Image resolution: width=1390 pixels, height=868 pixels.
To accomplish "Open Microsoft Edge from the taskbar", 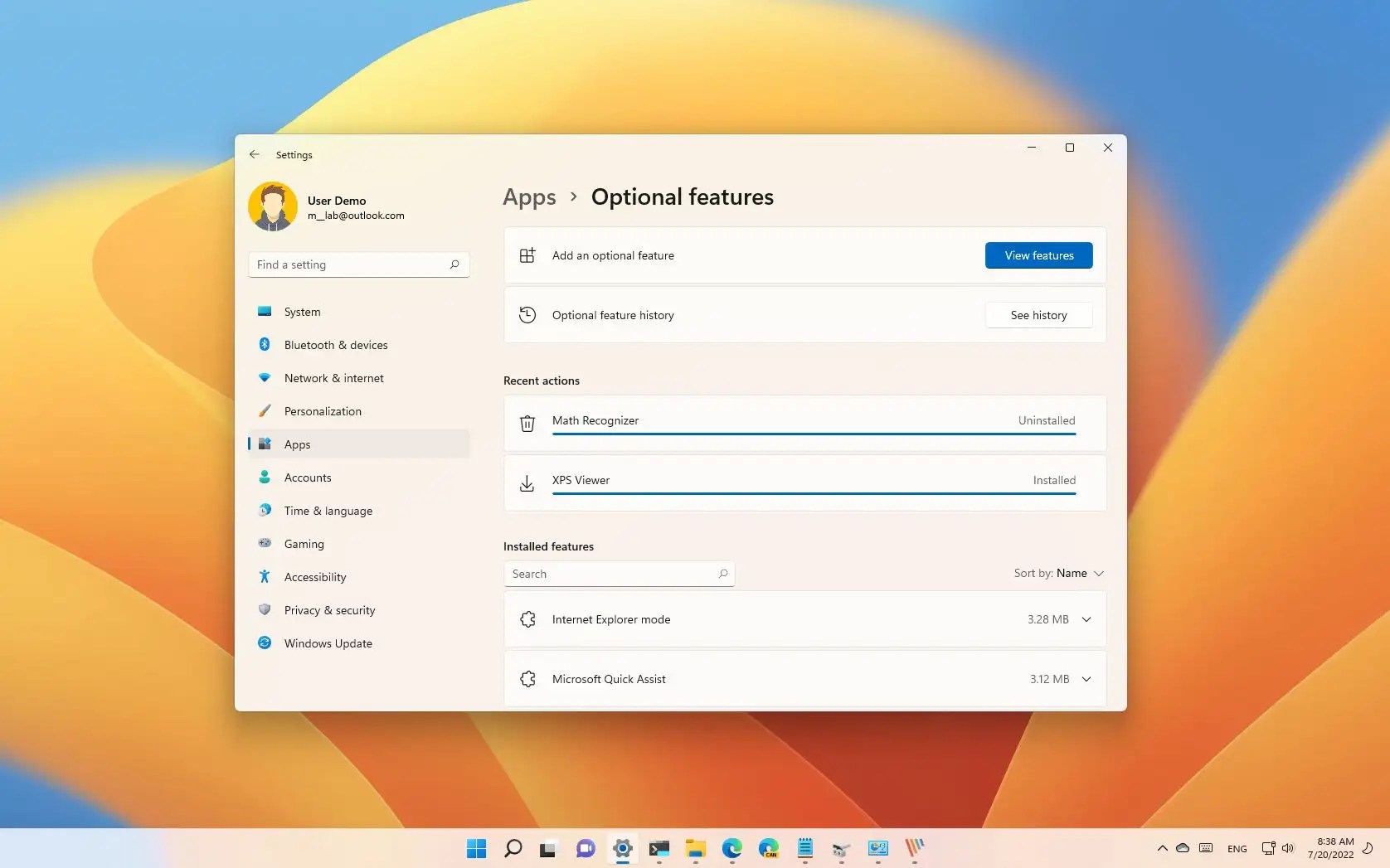I will (x=732, y=849).
